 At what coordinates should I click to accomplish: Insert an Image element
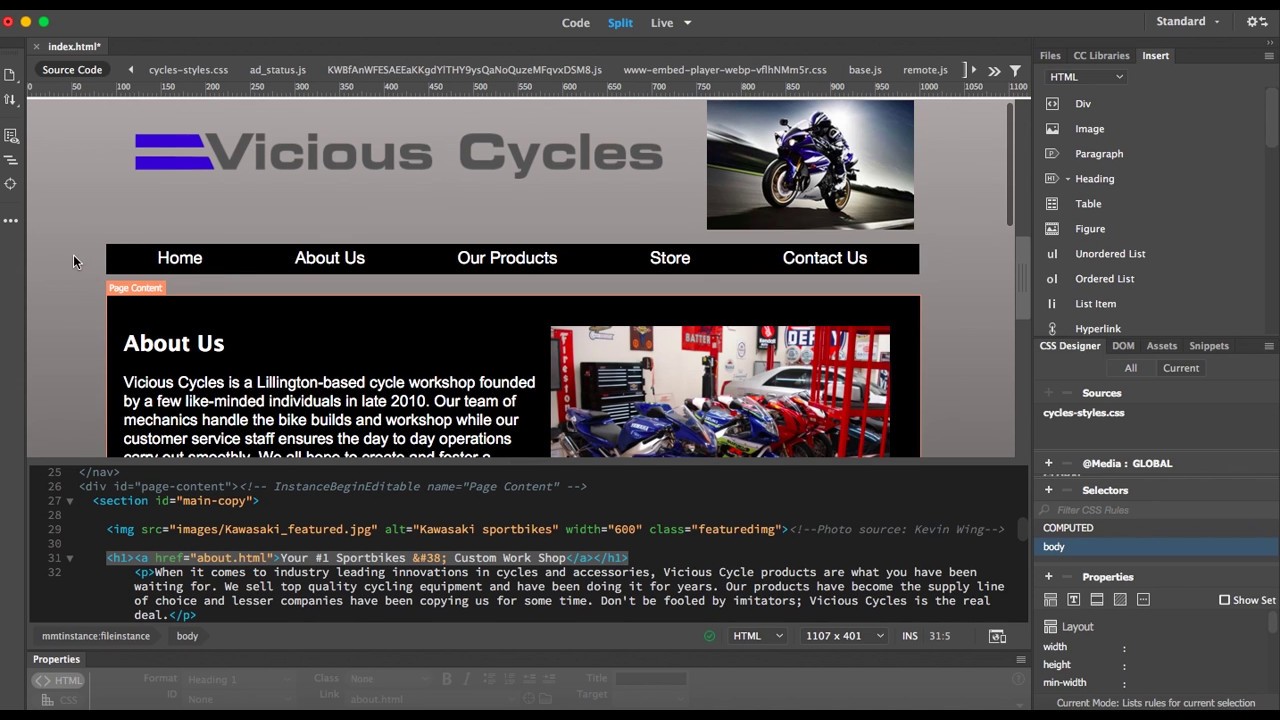pyautogui.click(x=1089, y=129)
